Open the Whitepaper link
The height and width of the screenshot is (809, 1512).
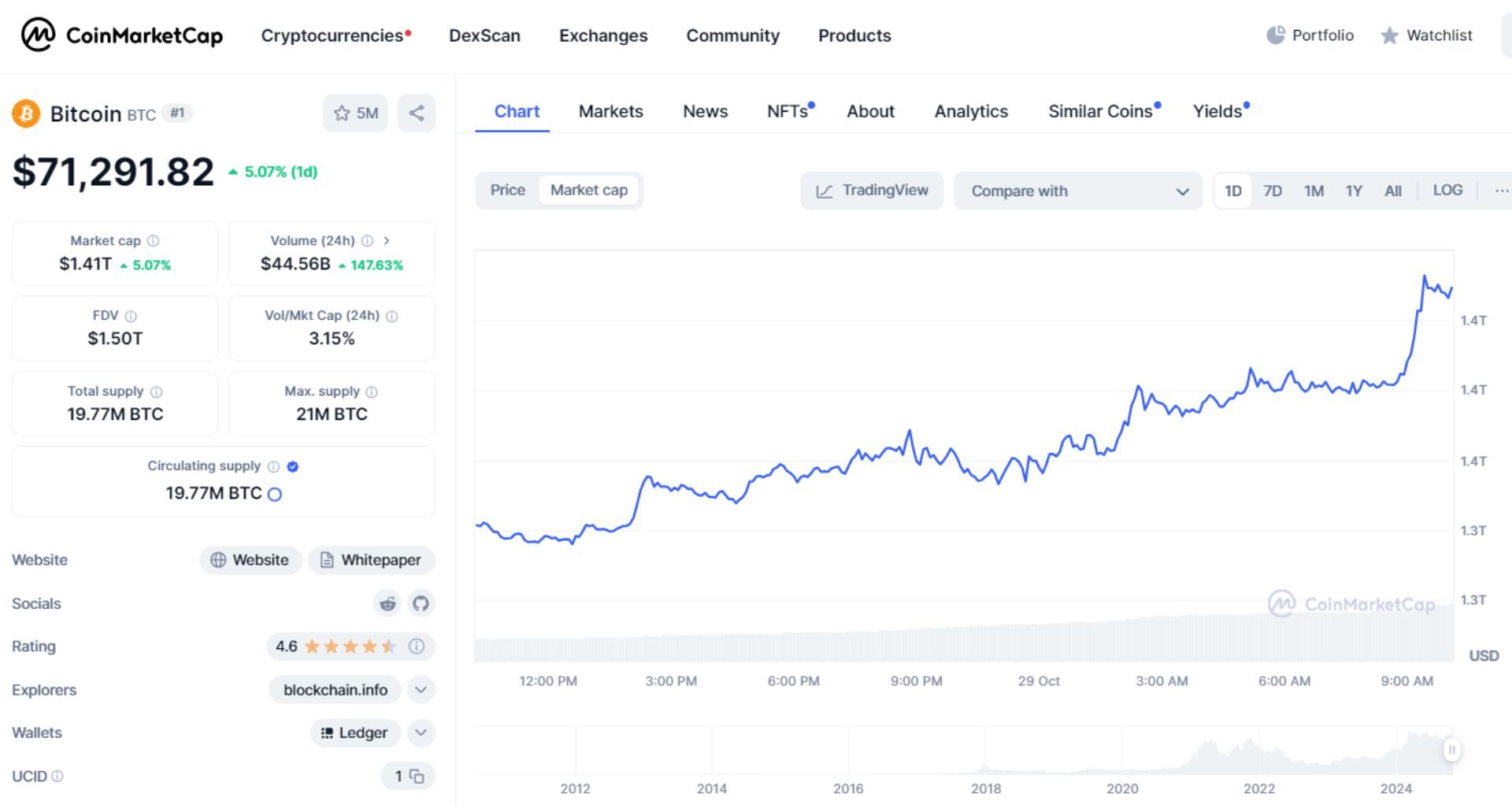pos(372,560)
